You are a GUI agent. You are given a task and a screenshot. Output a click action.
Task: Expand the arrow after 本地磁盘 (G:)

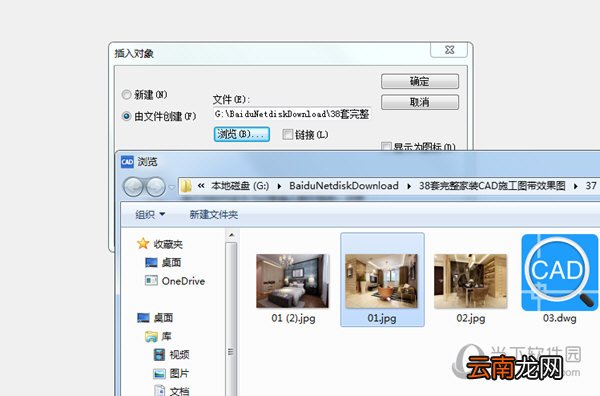279,186
